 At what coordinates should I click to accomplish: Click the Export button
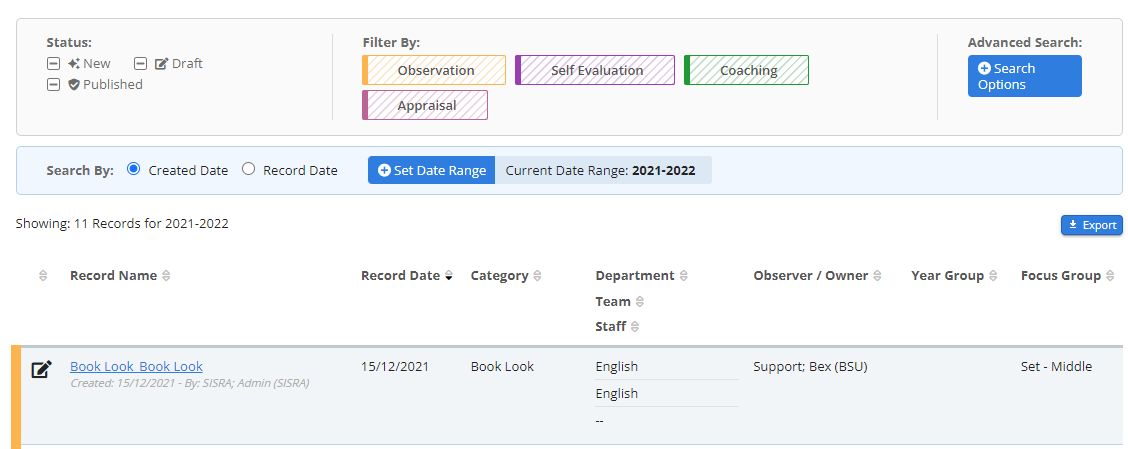click(1091, 225)
